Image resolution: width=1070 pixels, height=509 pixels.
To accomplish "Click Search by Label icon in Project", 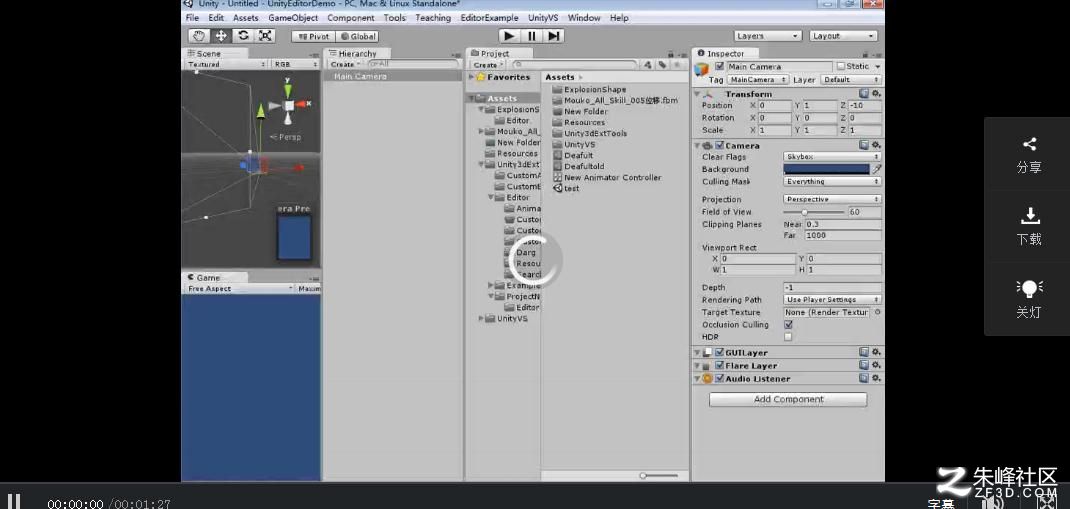I will [x=661, y=65].
